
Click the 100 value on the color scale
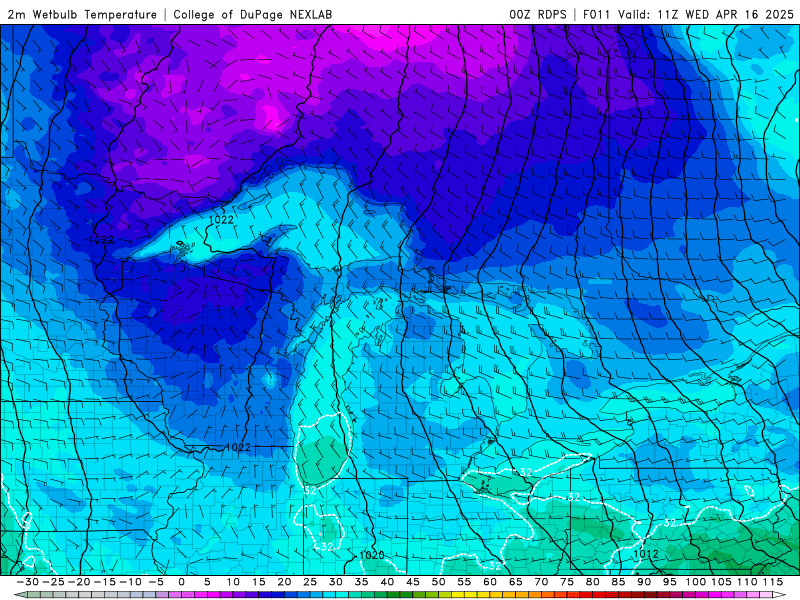695,582
